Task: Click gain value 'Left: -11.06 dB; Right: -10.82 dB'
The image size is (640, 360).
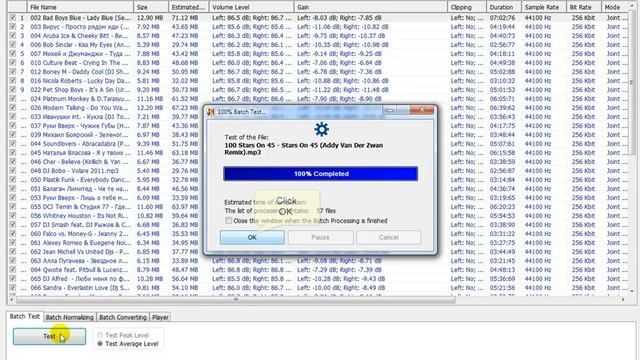Action: pyautogui.click(x=343, y=27)
